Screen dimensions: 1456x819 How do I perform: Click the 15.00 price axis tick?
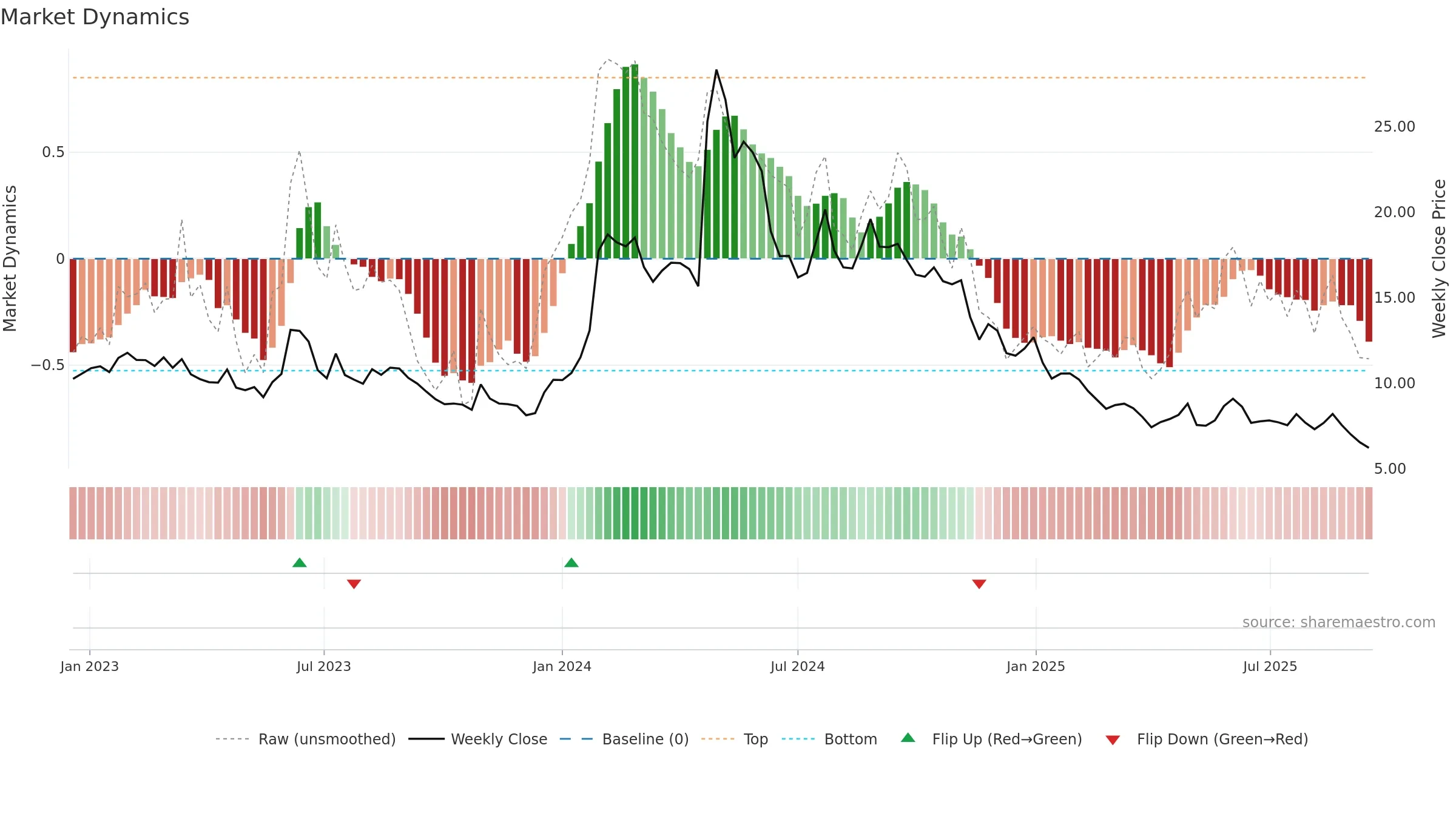1395,297
